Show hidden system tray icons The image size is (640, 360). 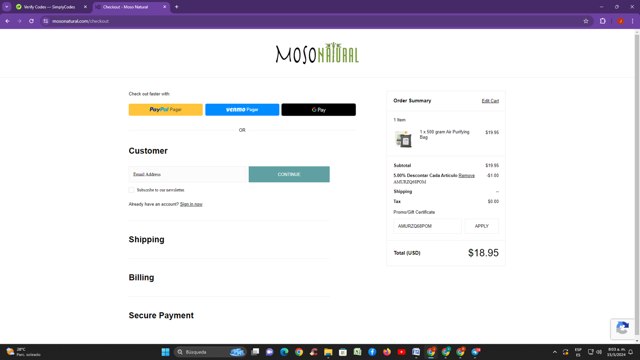(555, 352)
